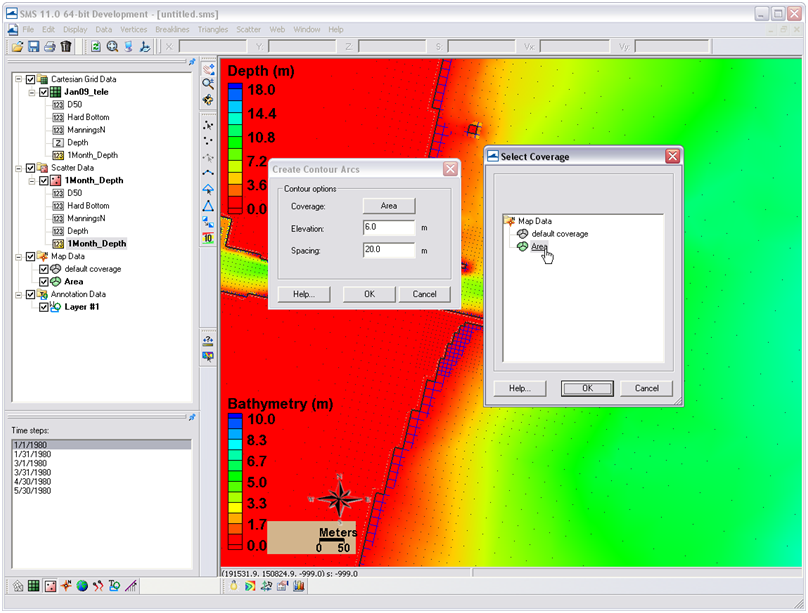This screenshot has width=808, height=613.
Task: Switch to the Cartesian Grid module icon
Action: [x=33, y=586]
